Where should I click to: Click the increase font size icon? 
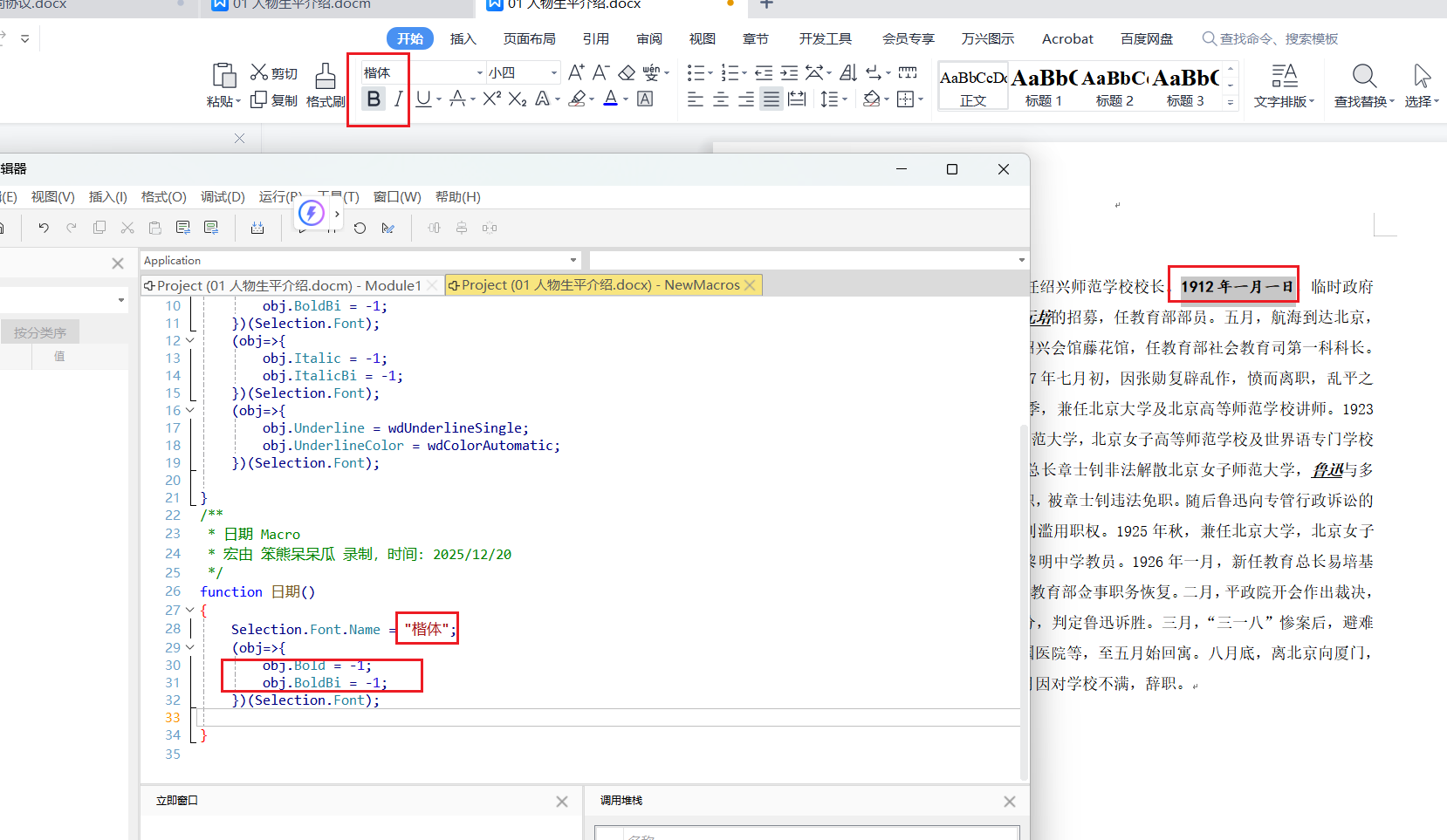(x=576, y=72)
